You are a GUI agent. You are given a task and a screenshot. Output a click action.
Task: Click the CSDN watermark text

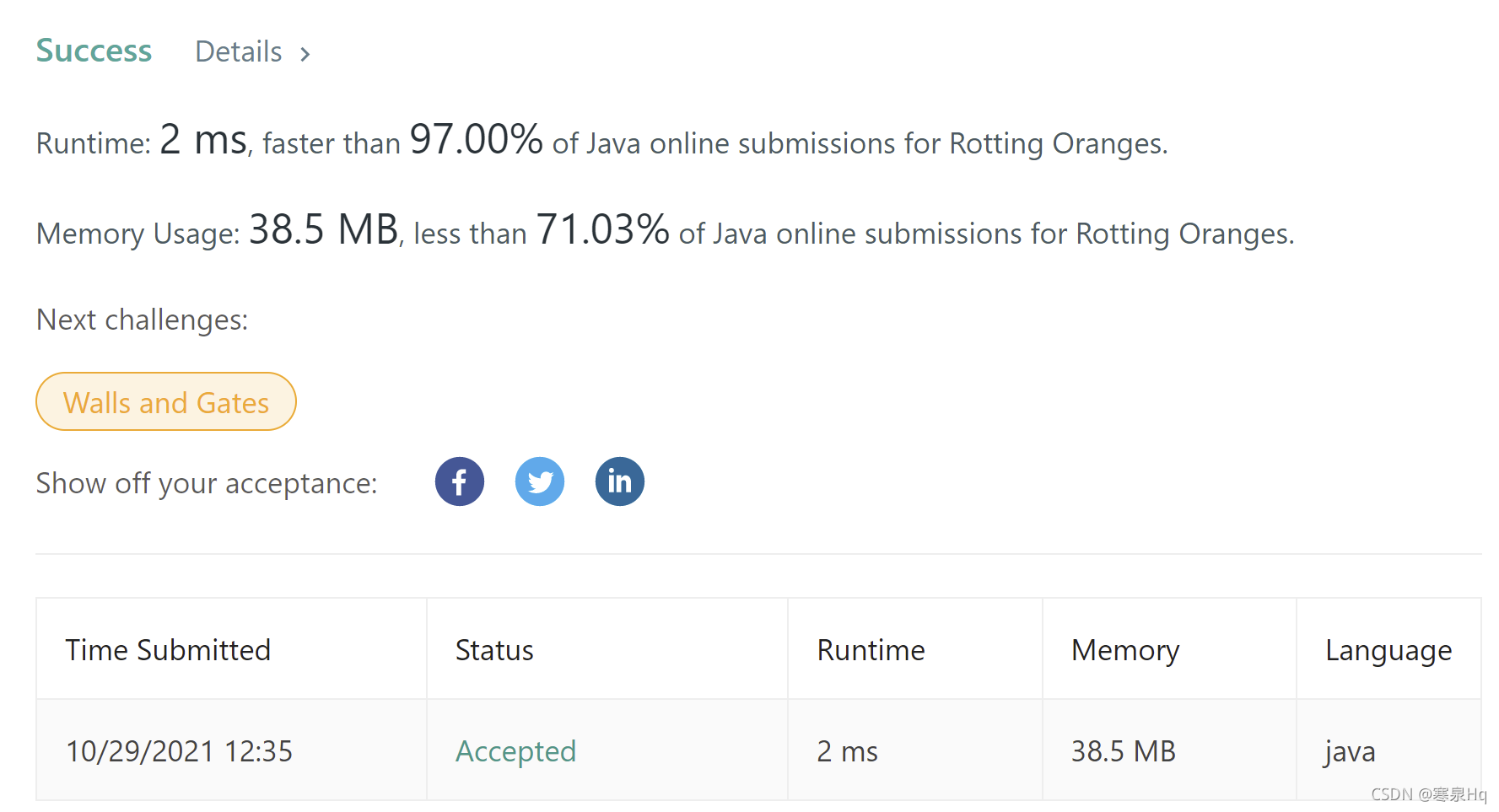(x=1428, y=794)
